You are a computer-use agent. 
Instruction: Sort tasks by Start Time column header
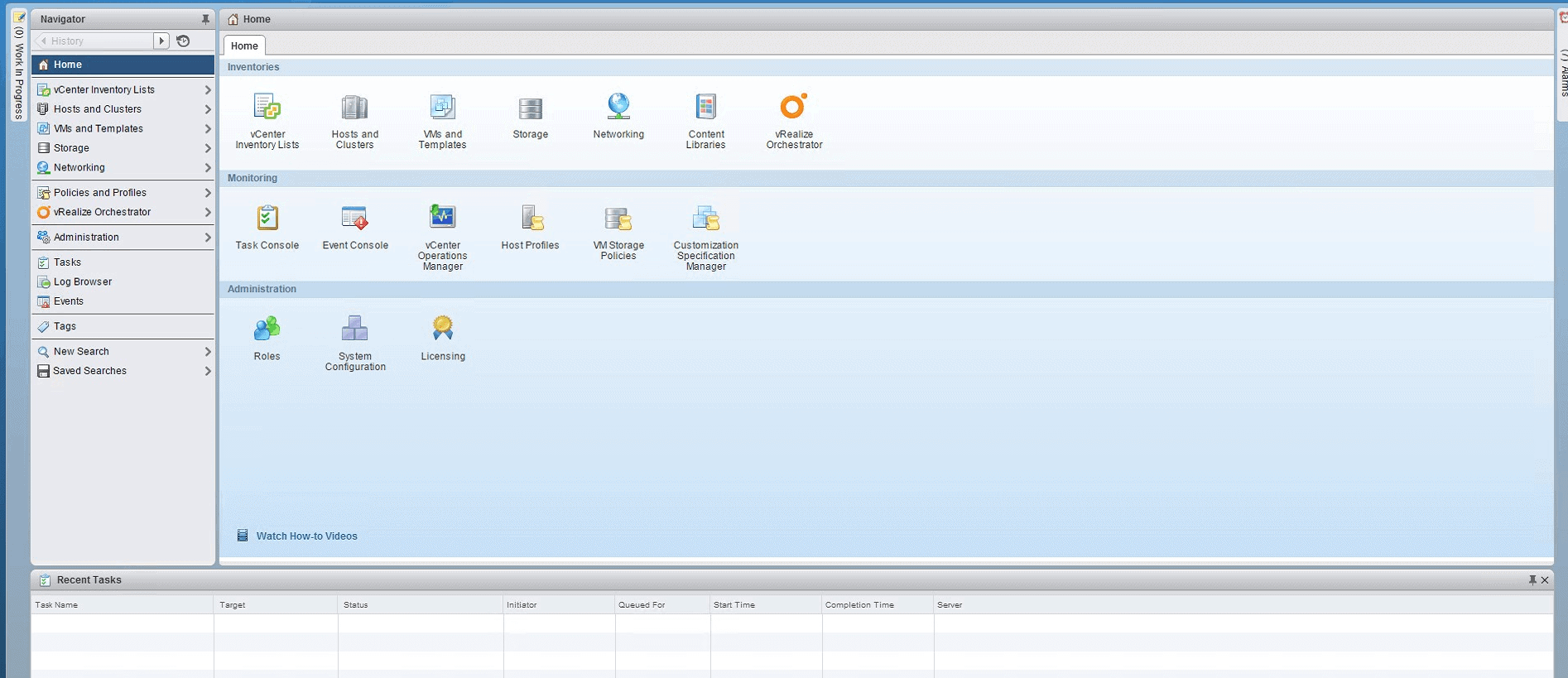(734, 605)
